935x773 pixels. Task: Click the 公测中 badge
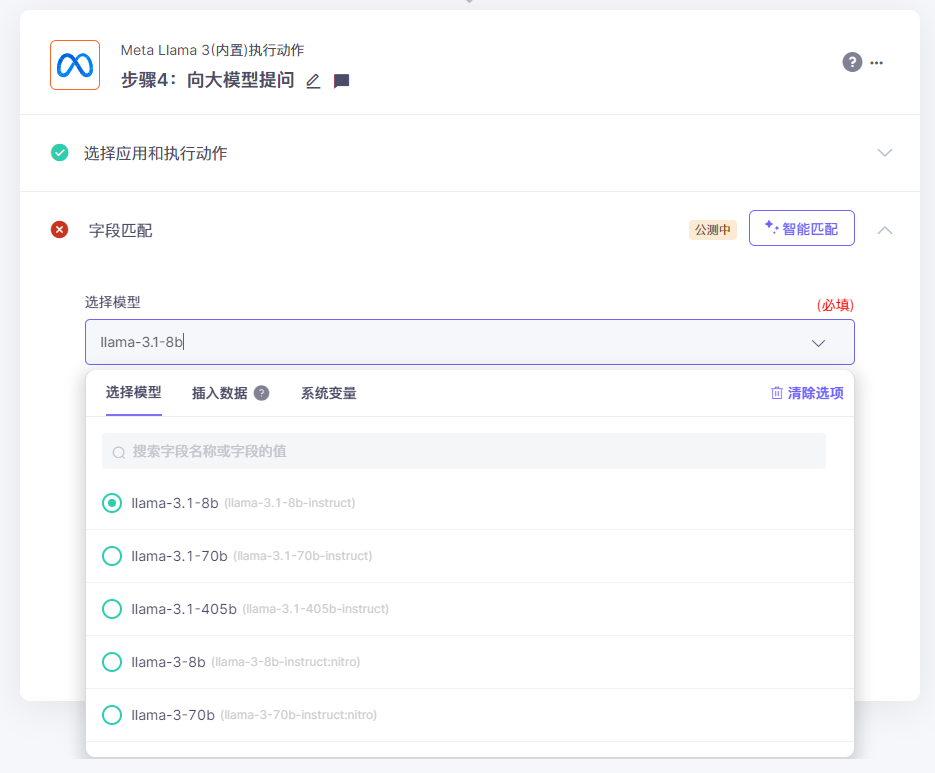point(713,230)
